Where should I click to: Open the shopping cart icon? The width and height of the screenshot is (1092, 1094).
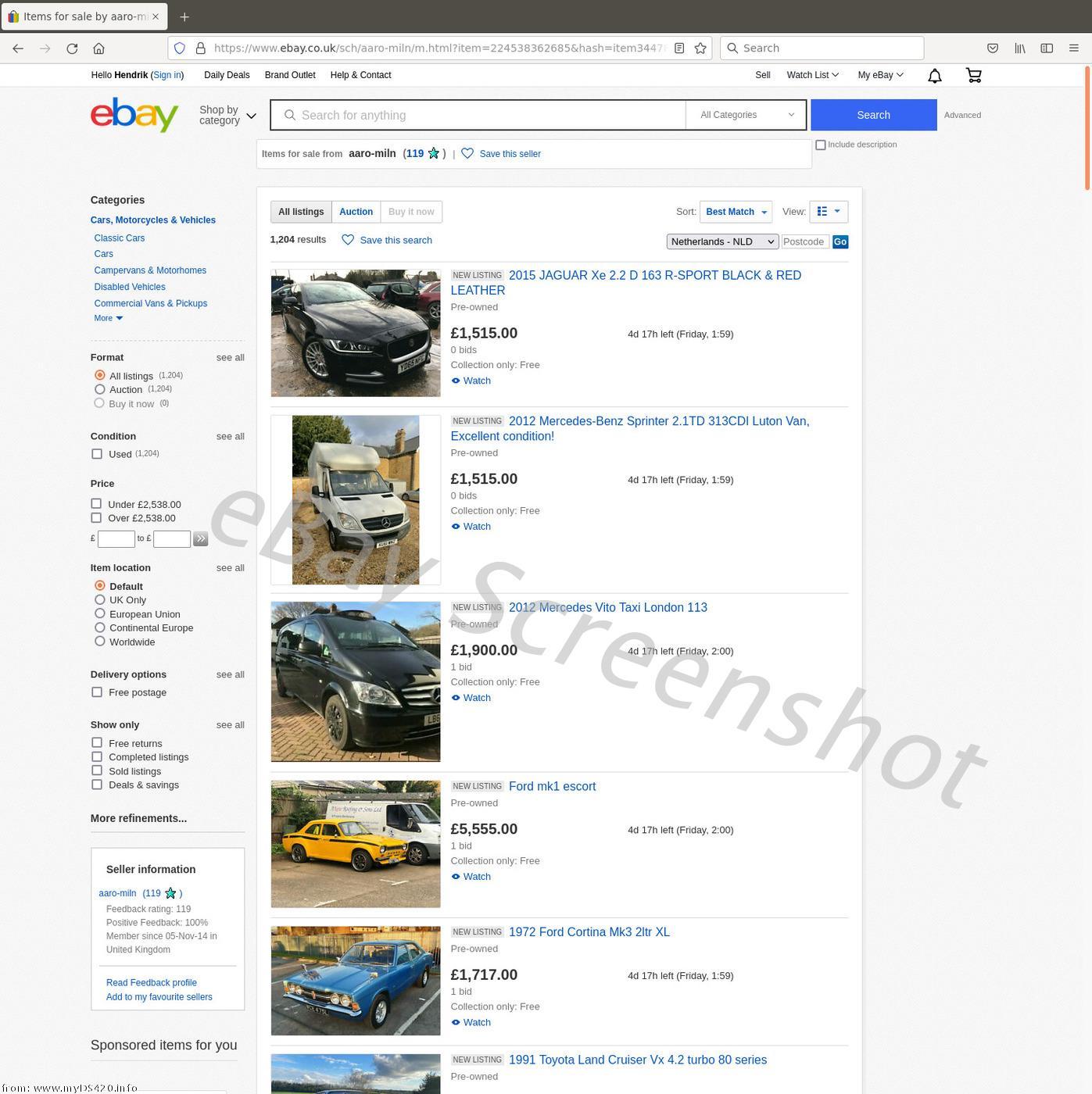973,76
